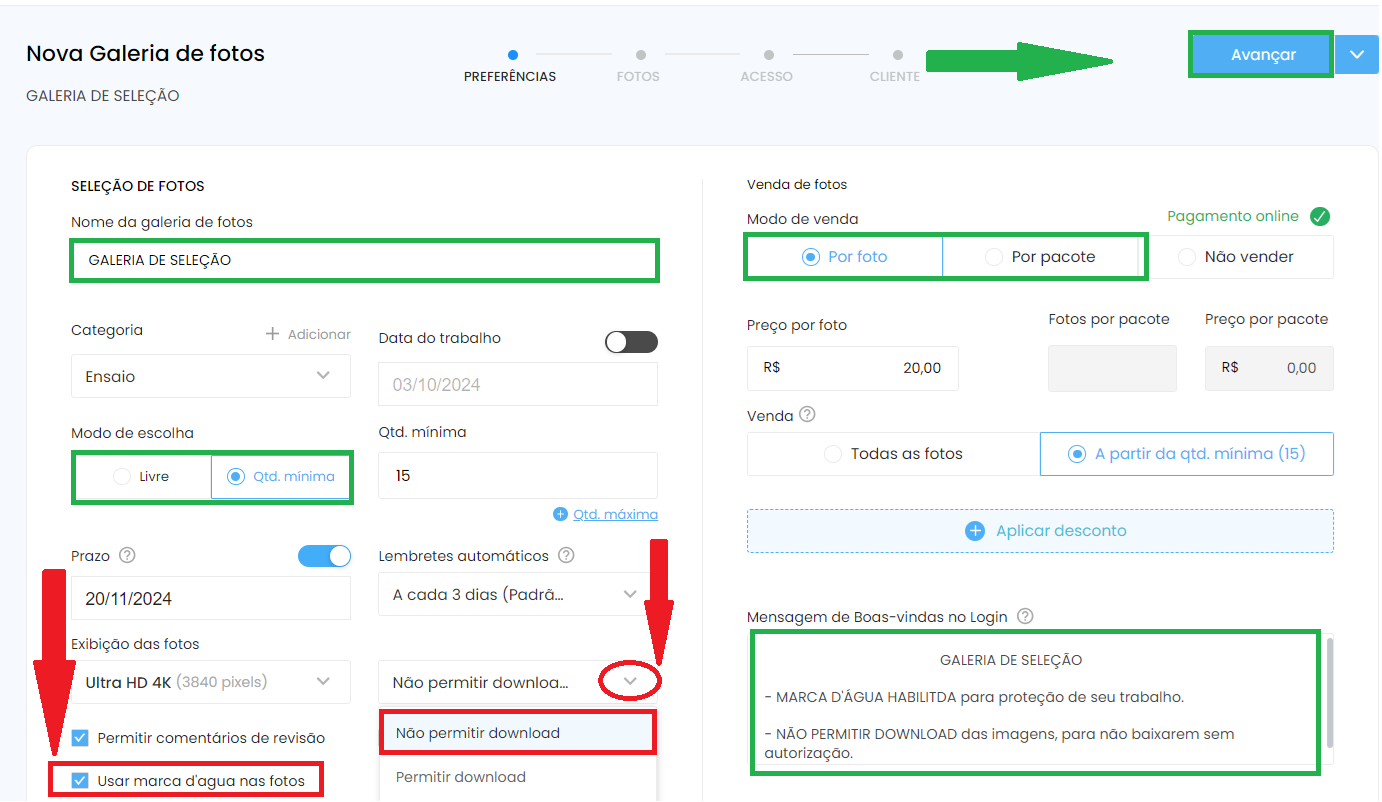Toggle the Prazo deadline switch
Screen dimensions: 1382x802
click(x=325, y=556)
